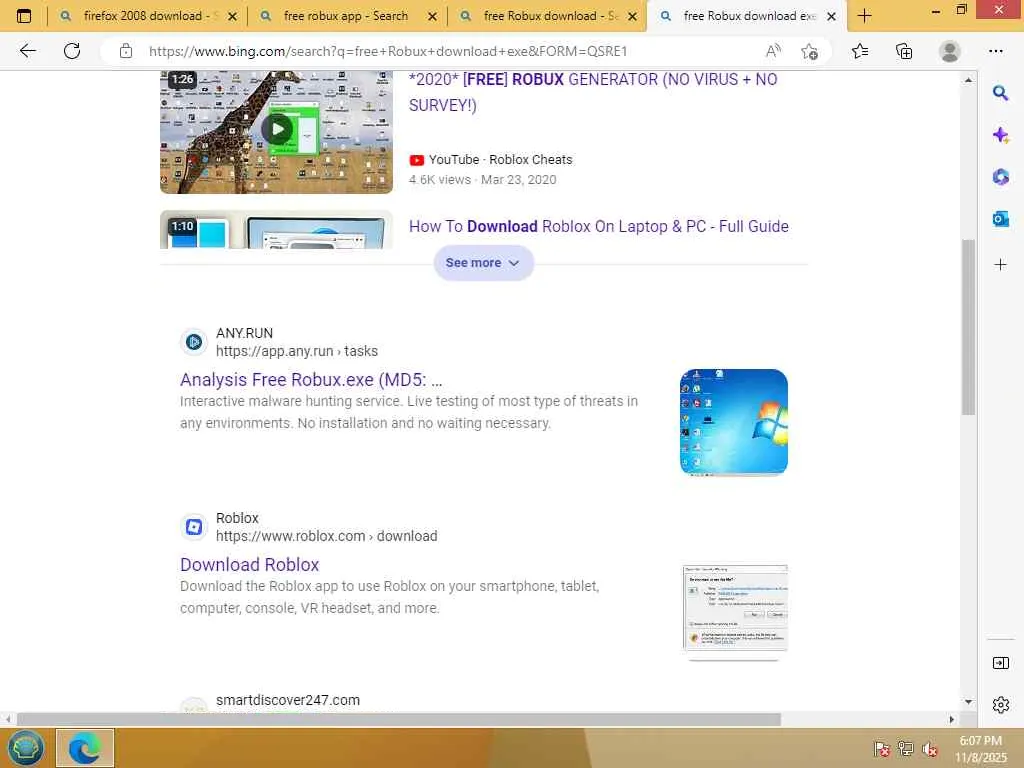
Task: Open the Favorites list icon
Action: click(860, 51)
